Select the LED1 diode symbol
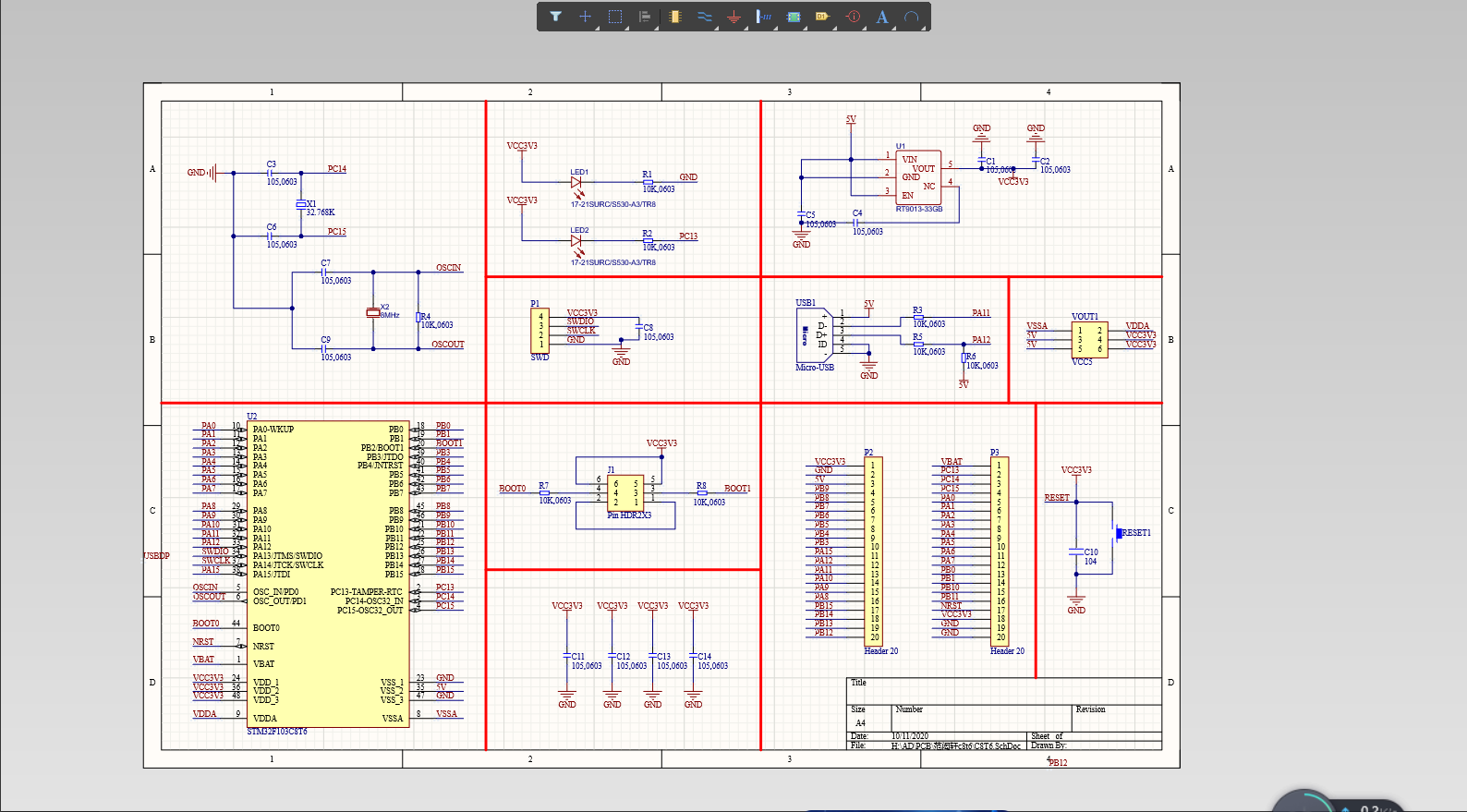The width and height of the screenshot is (1467, 812). coord(576,183)
